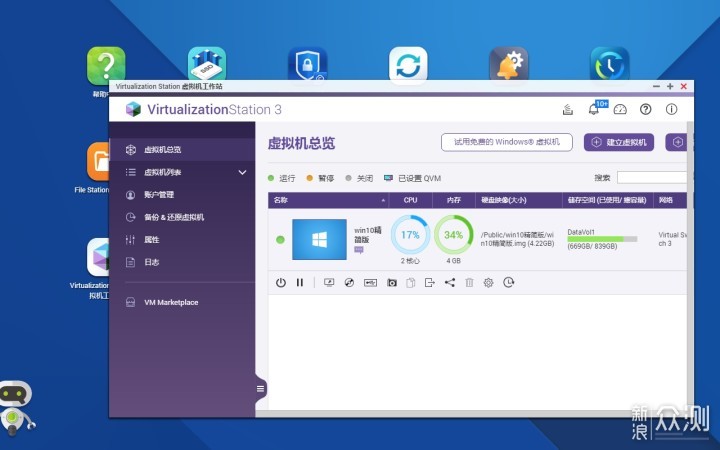Viewport: 720px width, 450px height.
Task: Open the USB device connection icon
Action: 370,283
